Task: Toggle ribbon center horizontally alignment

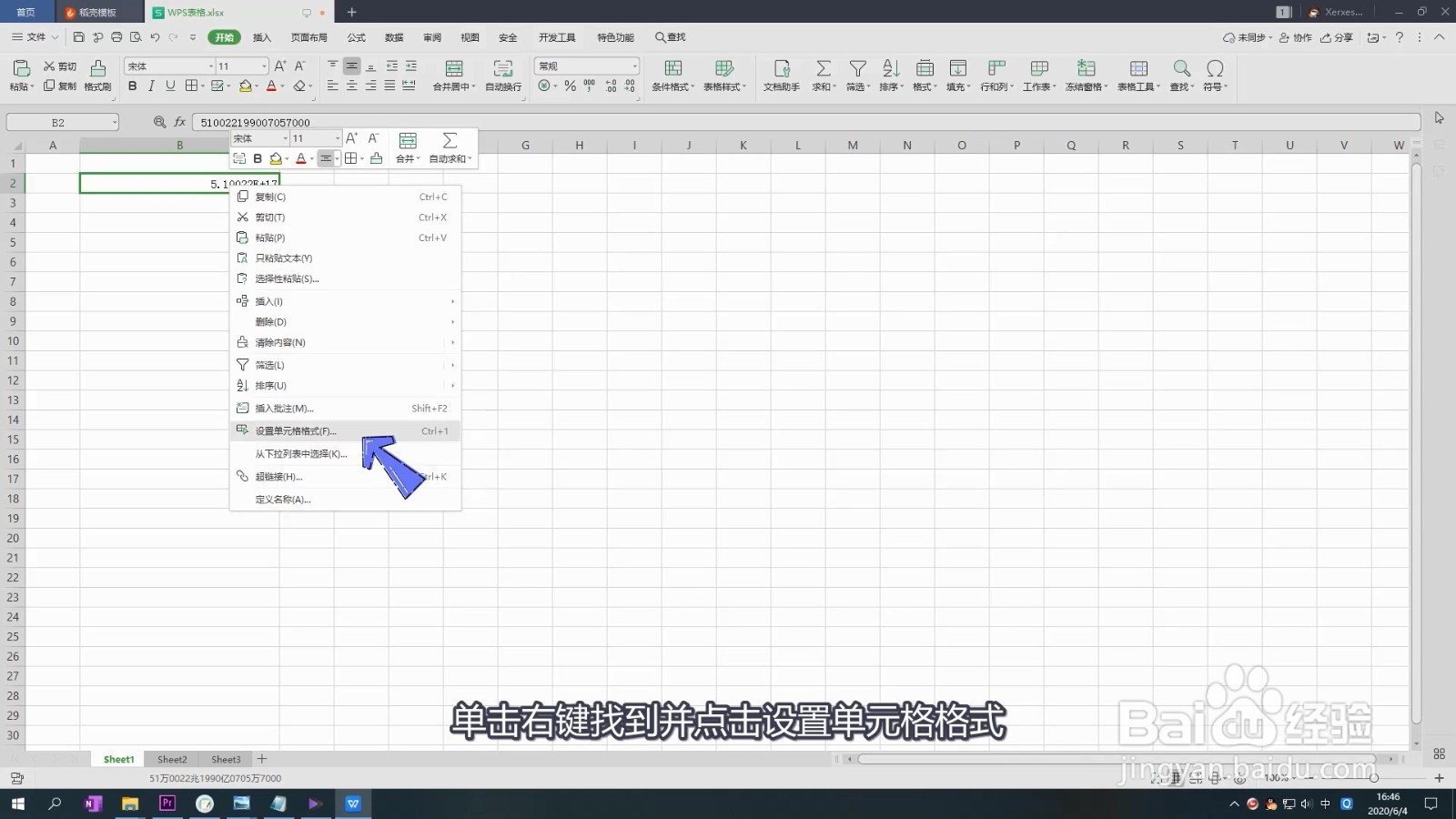Action: pyautogui.click(x=351, y=86)
